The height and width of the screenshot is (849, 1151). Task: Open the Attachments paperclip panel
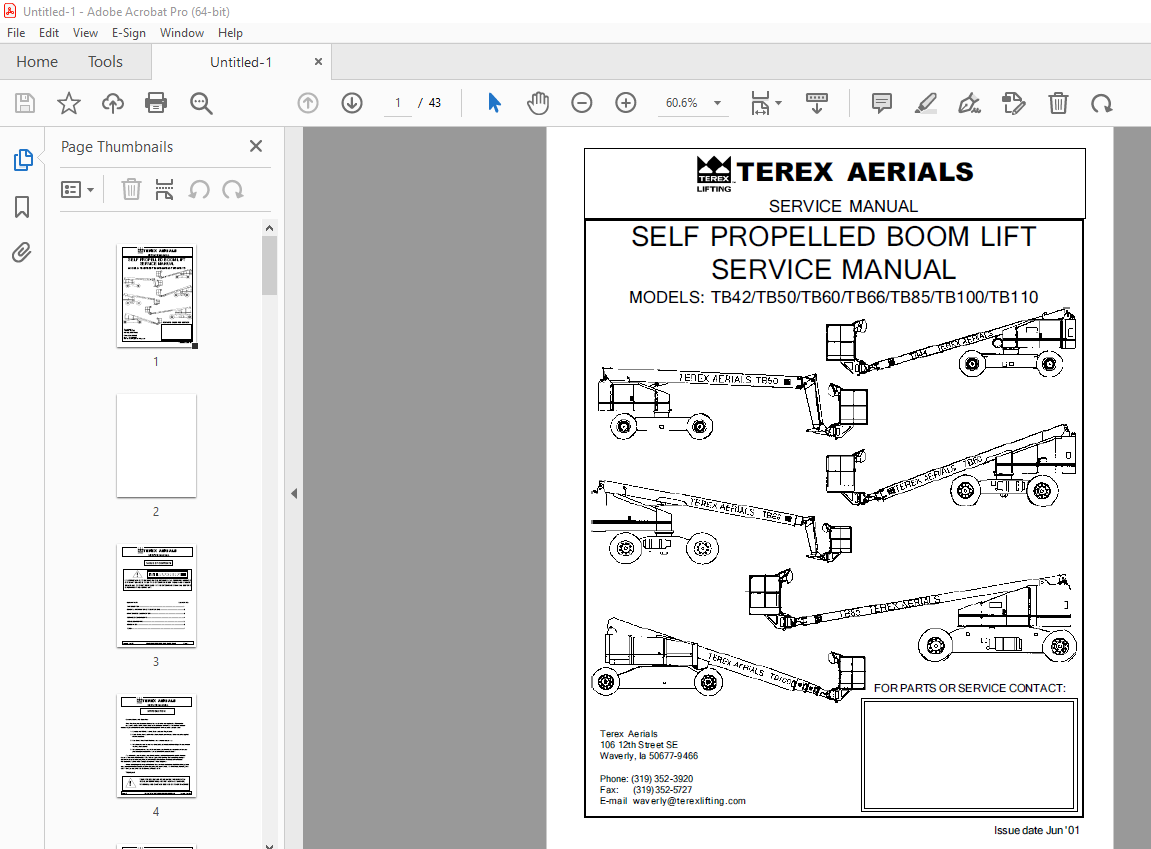[22, 253]
